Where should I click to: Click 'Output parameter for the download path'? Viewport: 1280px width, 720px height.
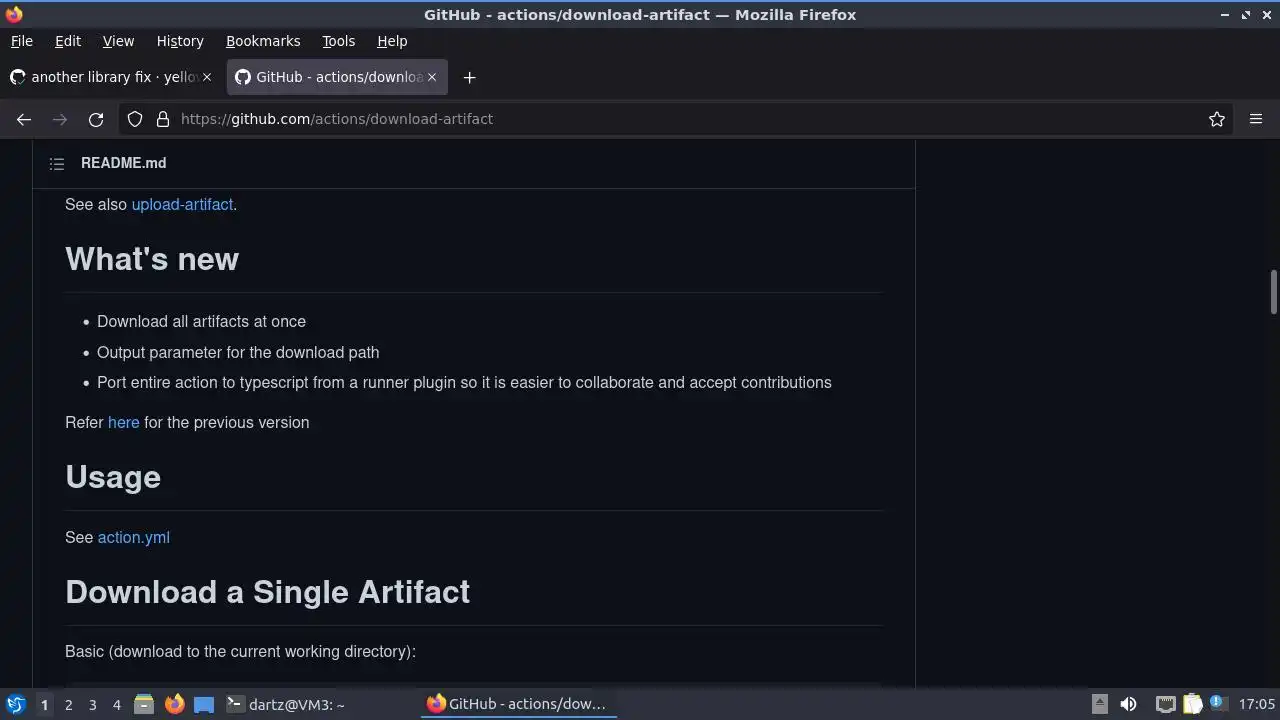pyautogui.click(x=238, y=352)
